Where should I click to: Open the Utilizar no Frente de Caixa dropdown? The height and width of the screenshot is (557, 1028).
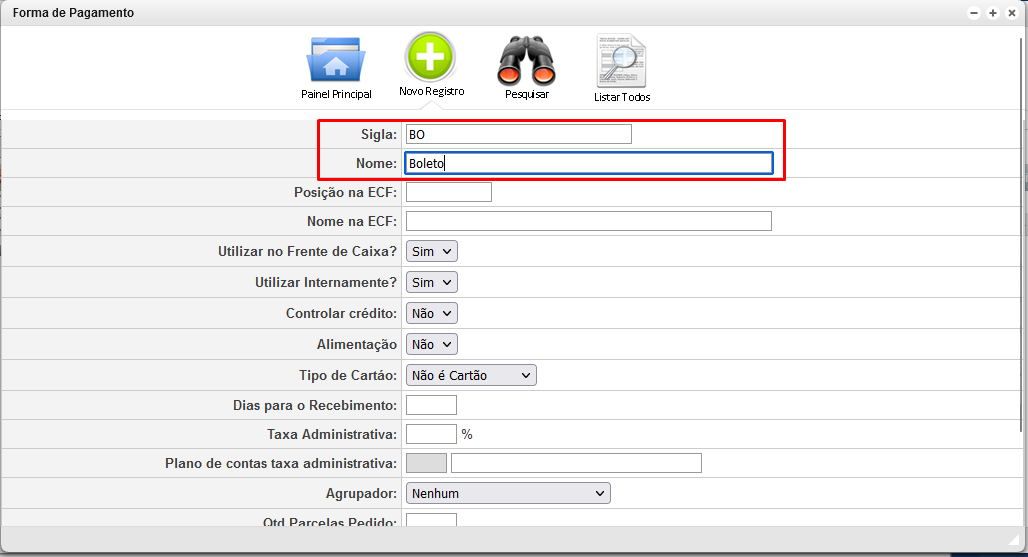click(431, 252)
